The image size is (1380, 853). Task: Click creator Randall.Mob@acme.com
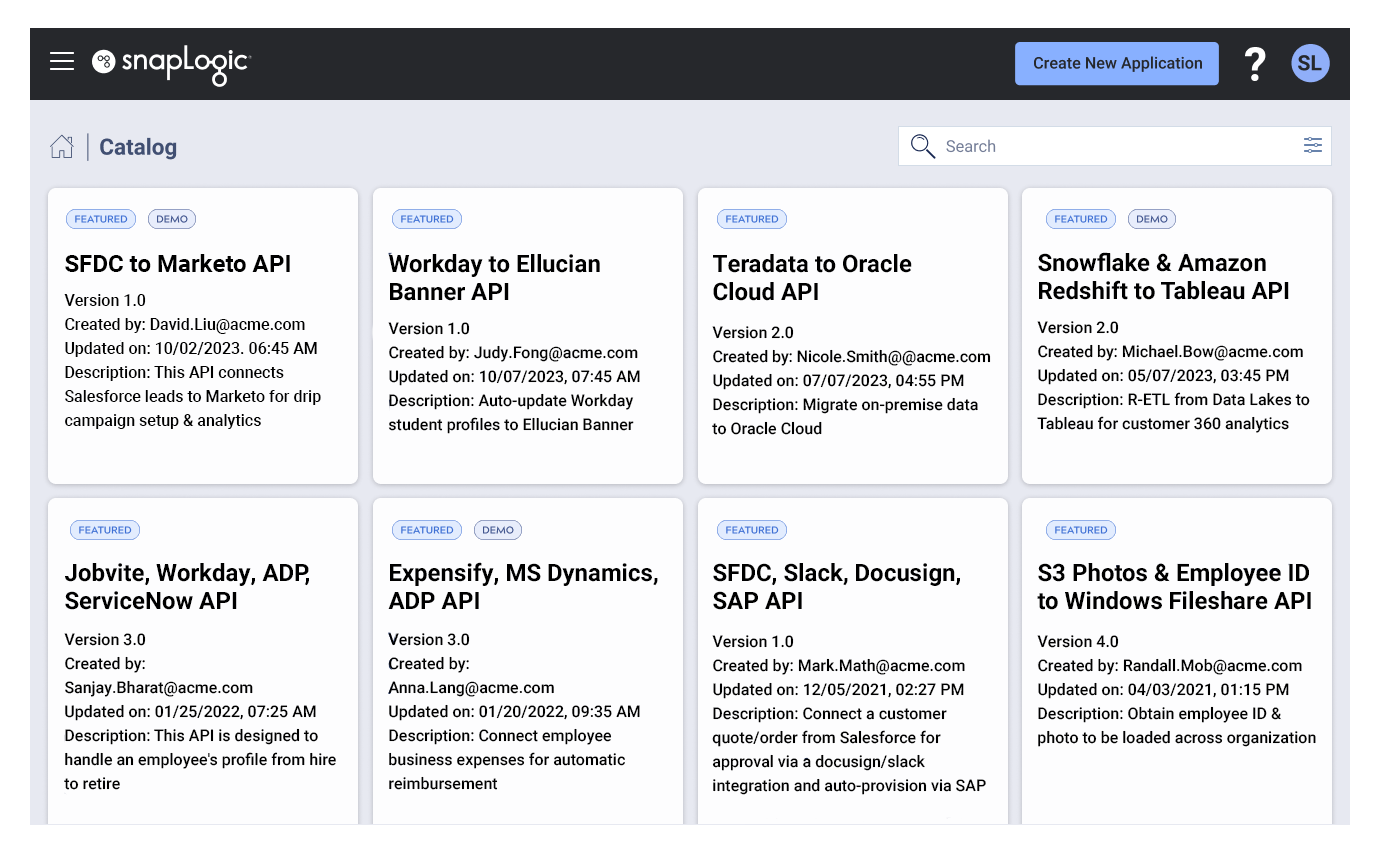click(x=1212, y=665)
